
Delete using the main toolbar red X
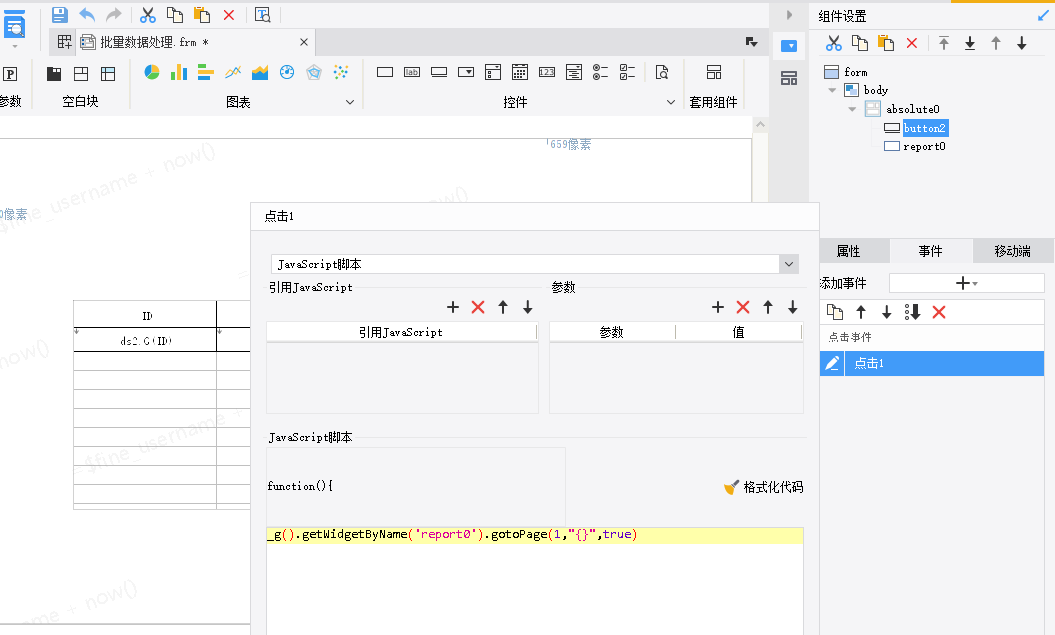[229, 15]
